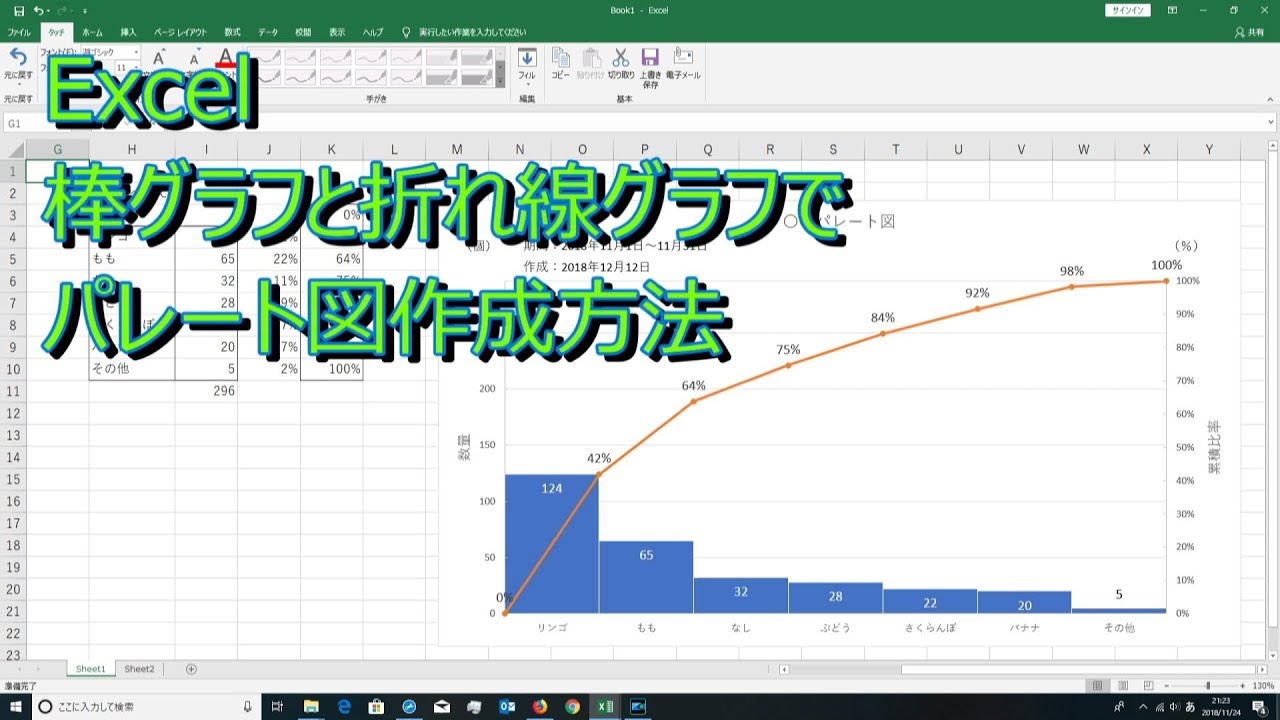1280x720 pixels.
Task: Switch to the 数式 ribbon tab
Action: [232, 32]
